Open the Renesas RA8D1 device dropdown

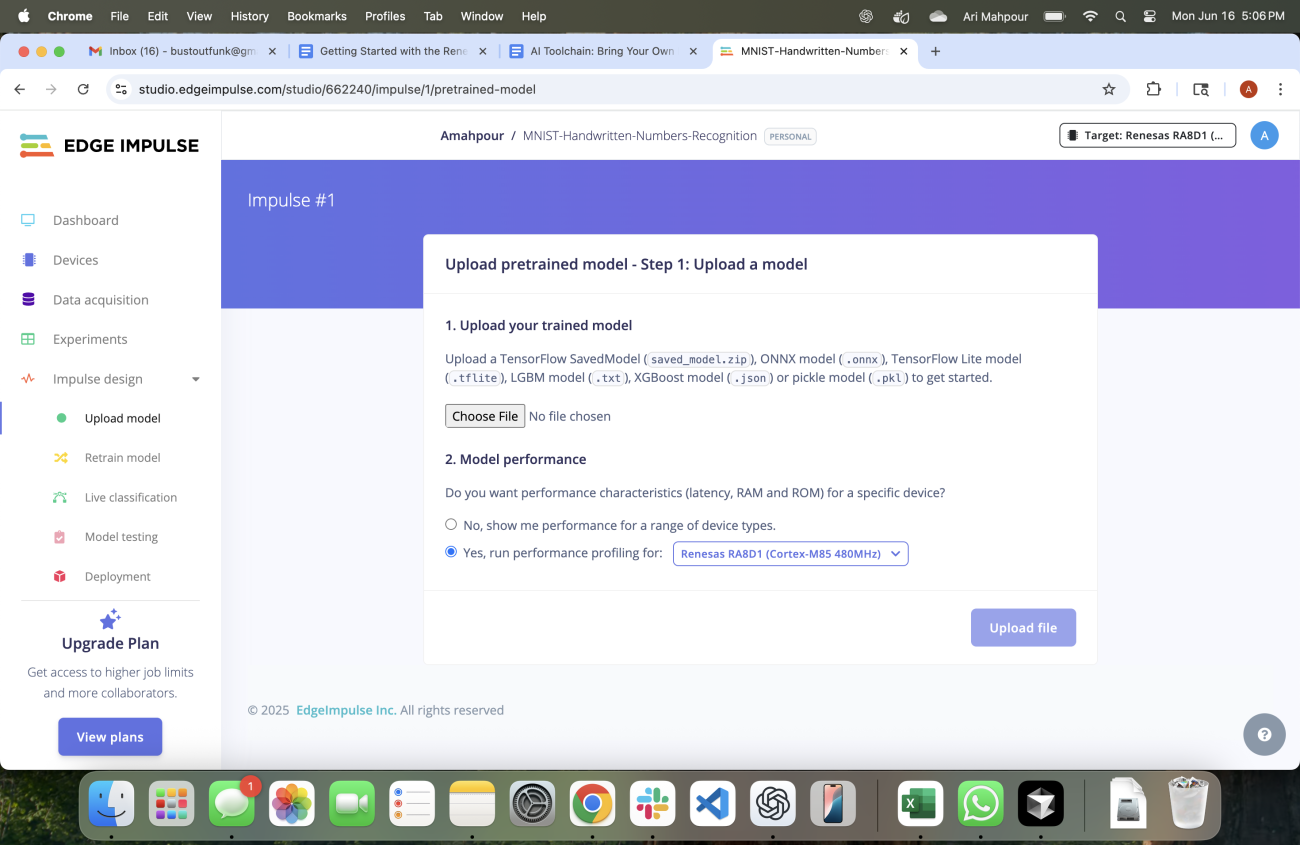coord(790,553)
